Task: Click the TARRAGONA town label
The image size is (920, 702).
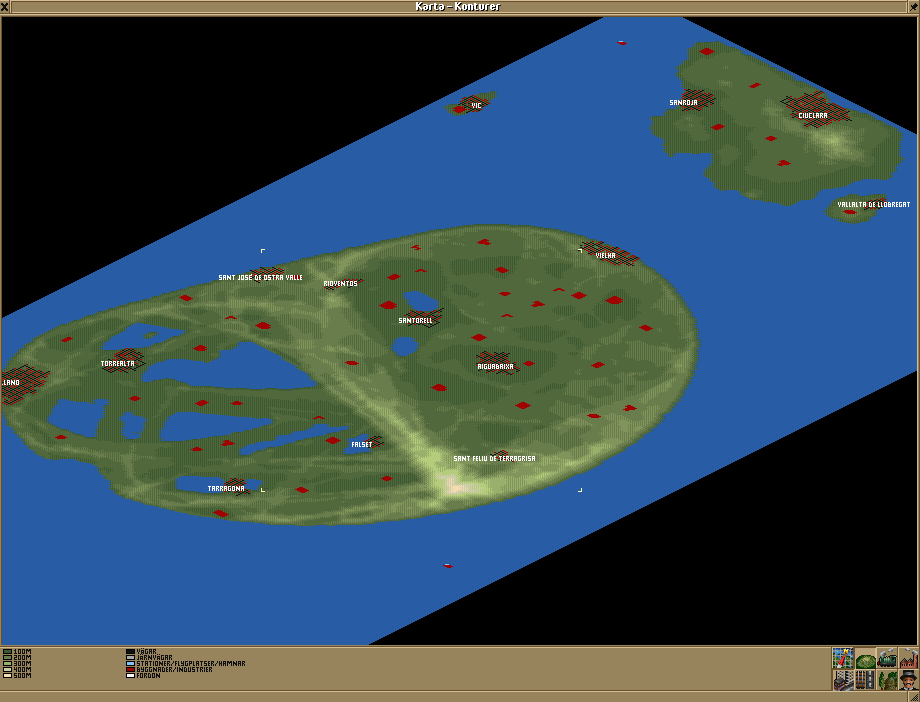Action: click(226, 489)
